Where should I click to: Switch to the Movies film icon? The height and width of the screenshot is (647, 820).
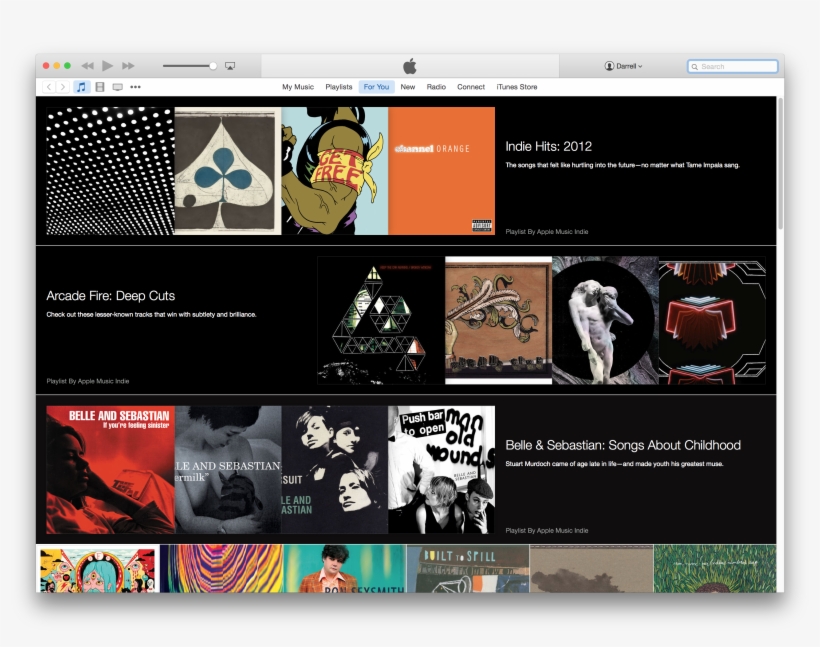(x=100, y=87)
